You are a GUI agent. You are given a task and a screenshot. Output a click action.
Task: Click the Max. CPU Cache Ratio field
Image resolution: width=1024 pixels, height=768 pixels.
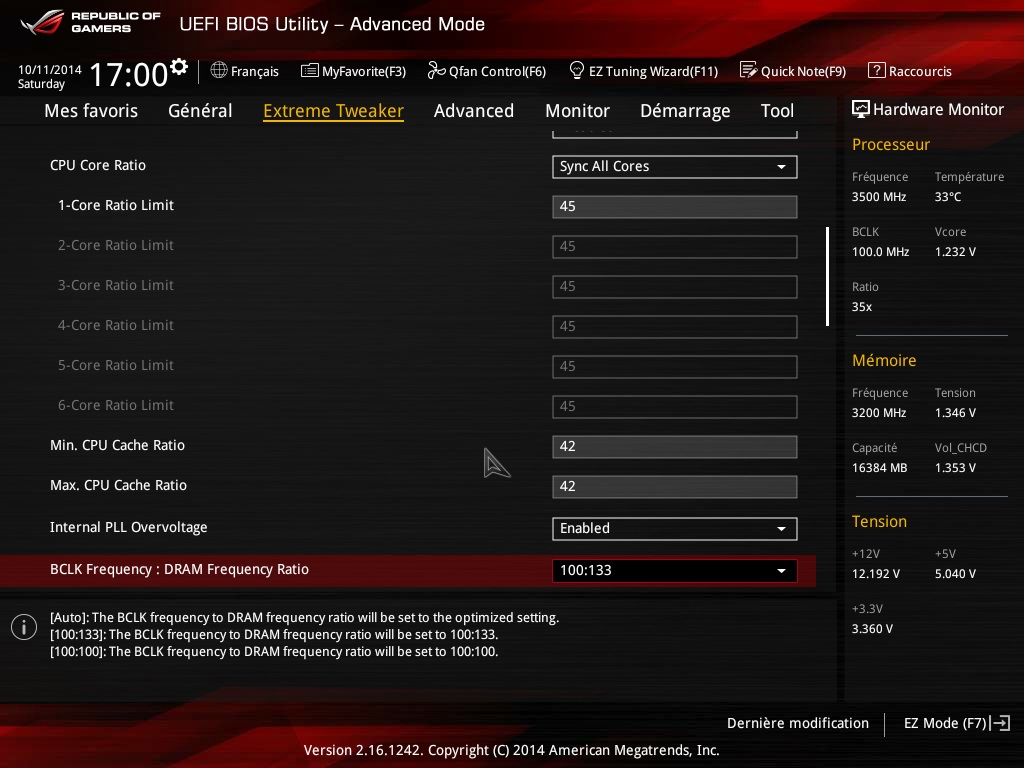(674, 487)
